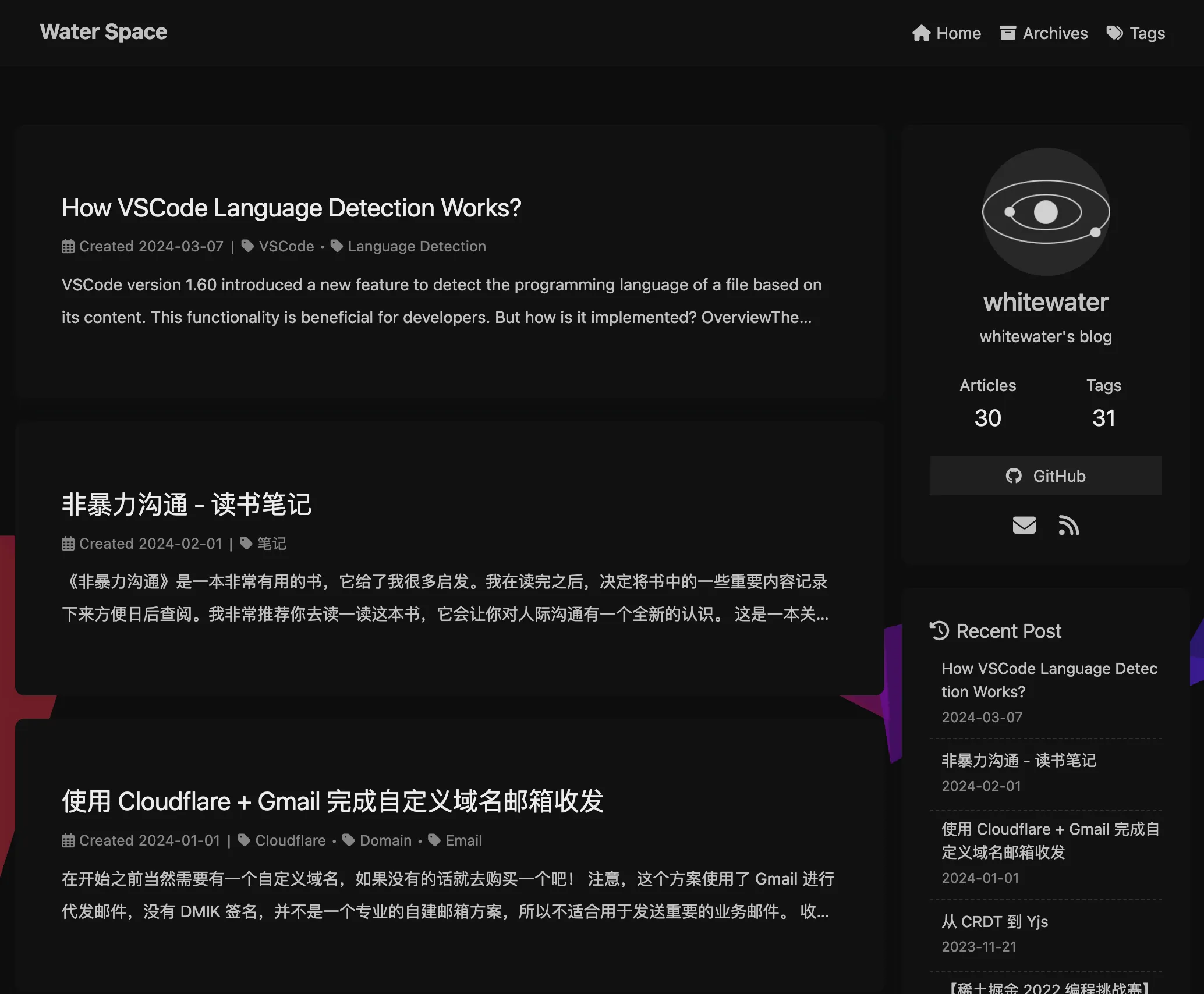
Task: Click the GitHub octocat icon
Action: tap(1014, 476)
